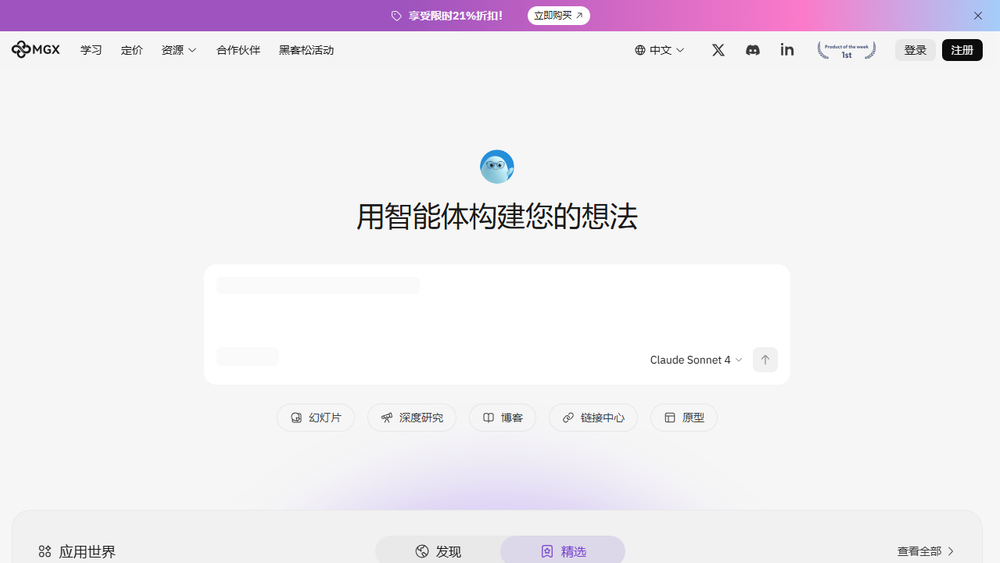The width and height of the screenshot is (1000, 563).
Task: Select the 链接中心 chip
Action: pos(593,418)
